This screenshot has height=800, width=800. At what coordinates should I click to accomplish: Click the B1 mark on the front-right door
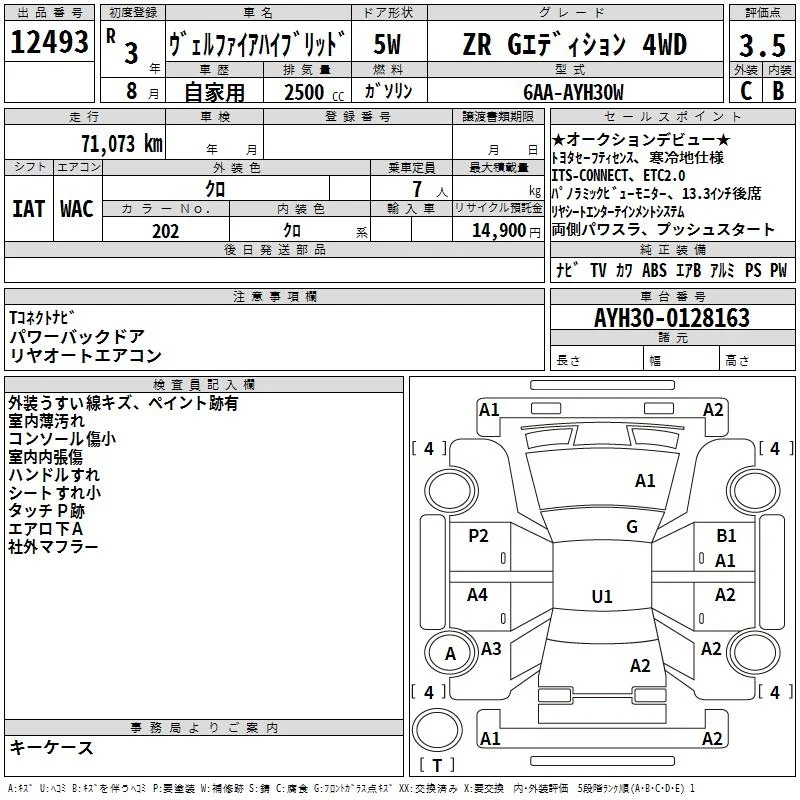point(726,536)
